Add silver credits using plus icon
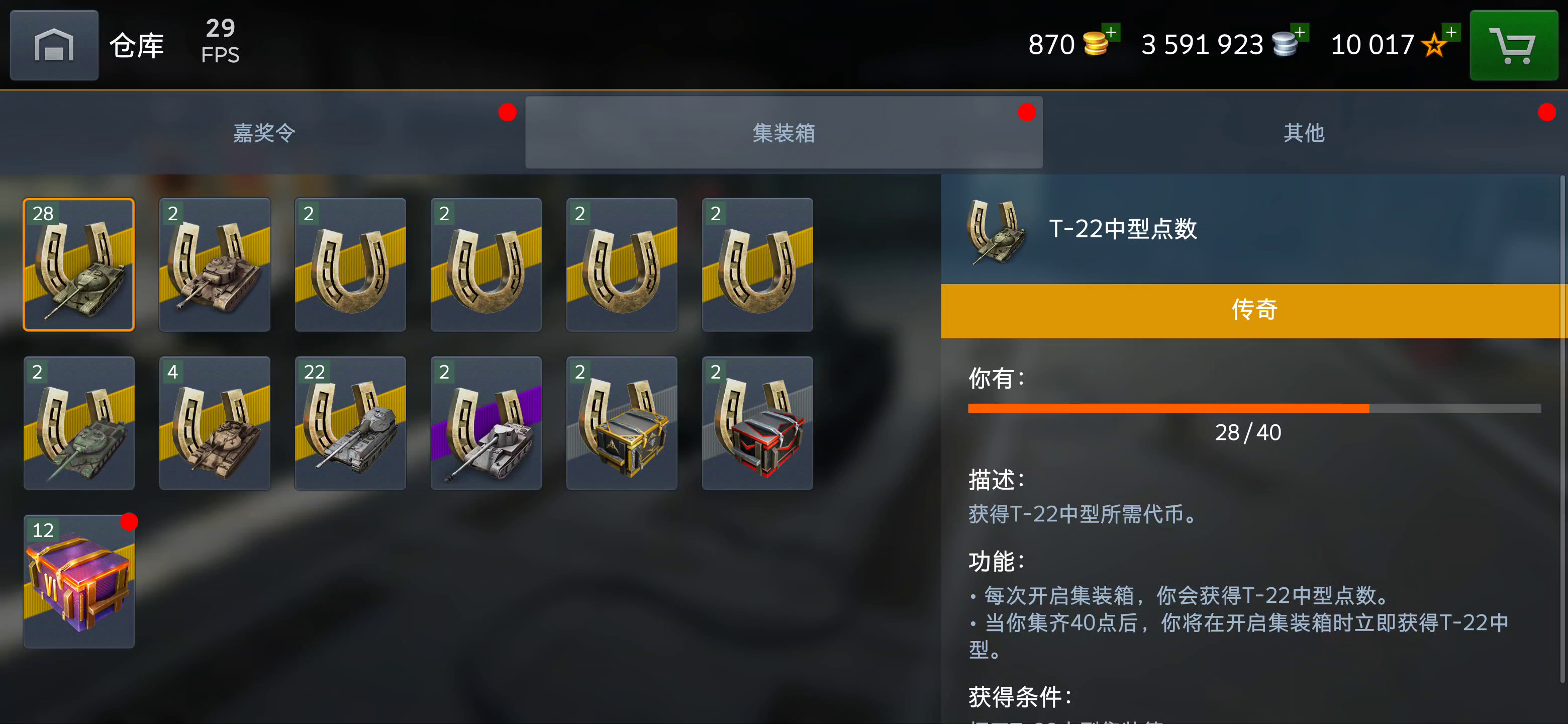This screenshot has height=724, width=1568. pos(1300,32)
